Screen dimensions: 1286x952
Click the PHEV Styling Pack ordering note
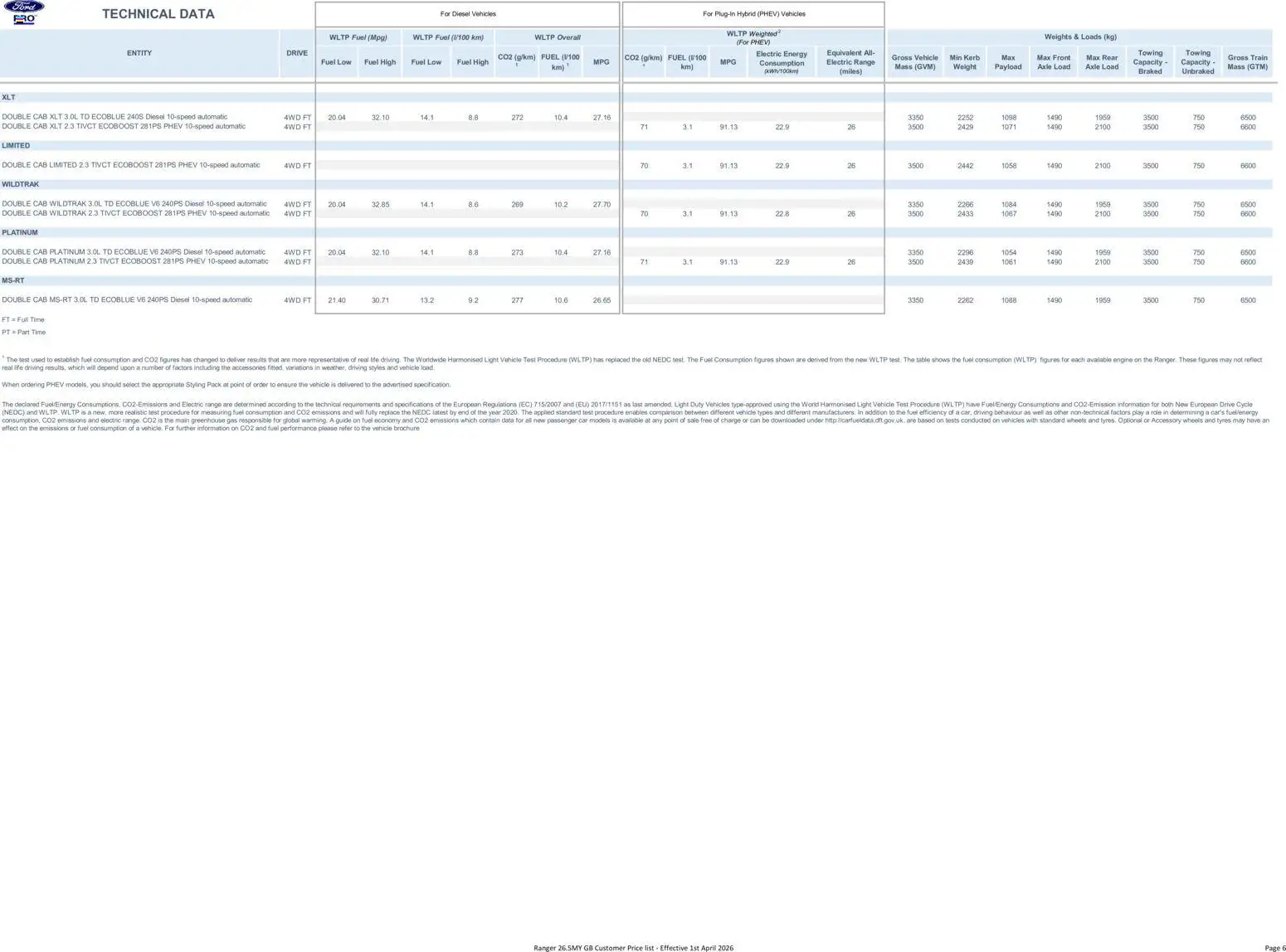[x=227, y=385]
